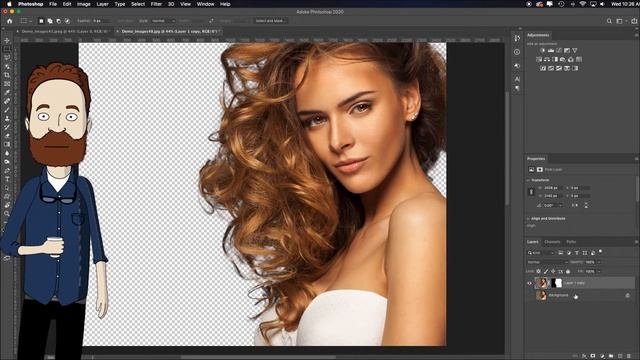Click the search icon in options bar
The image size is (640, 360).
[609, 21]
